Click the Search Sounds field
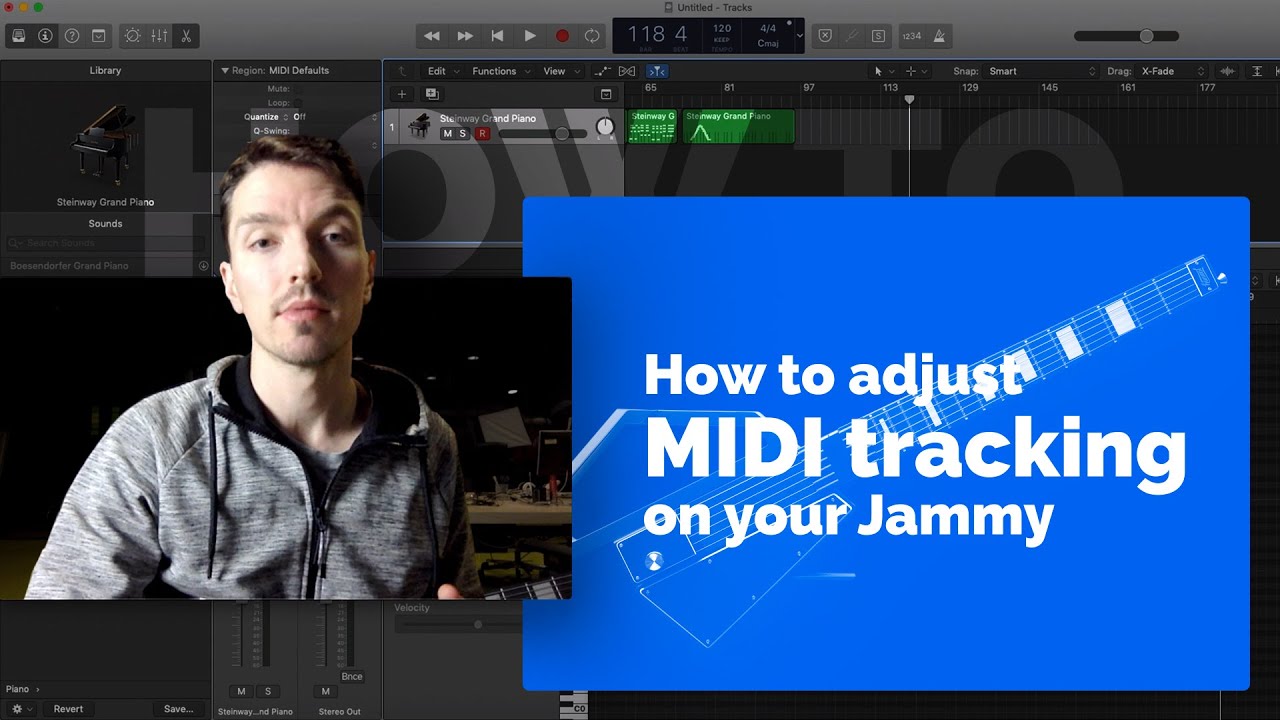The height and width of the screenshot is (720, 1280). click(105, 243)
